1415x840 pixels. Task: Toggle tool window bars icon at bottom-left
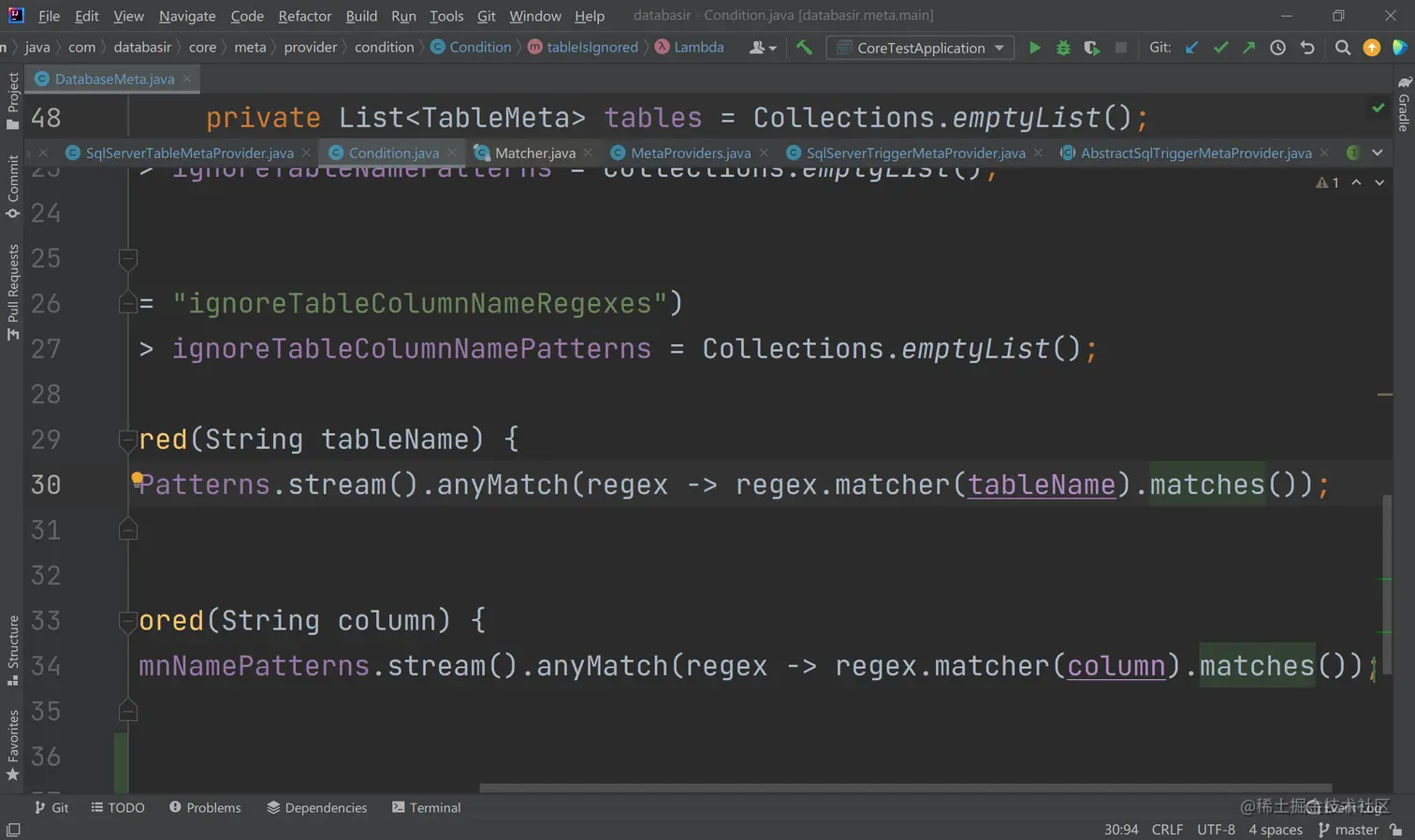(13, 830)
